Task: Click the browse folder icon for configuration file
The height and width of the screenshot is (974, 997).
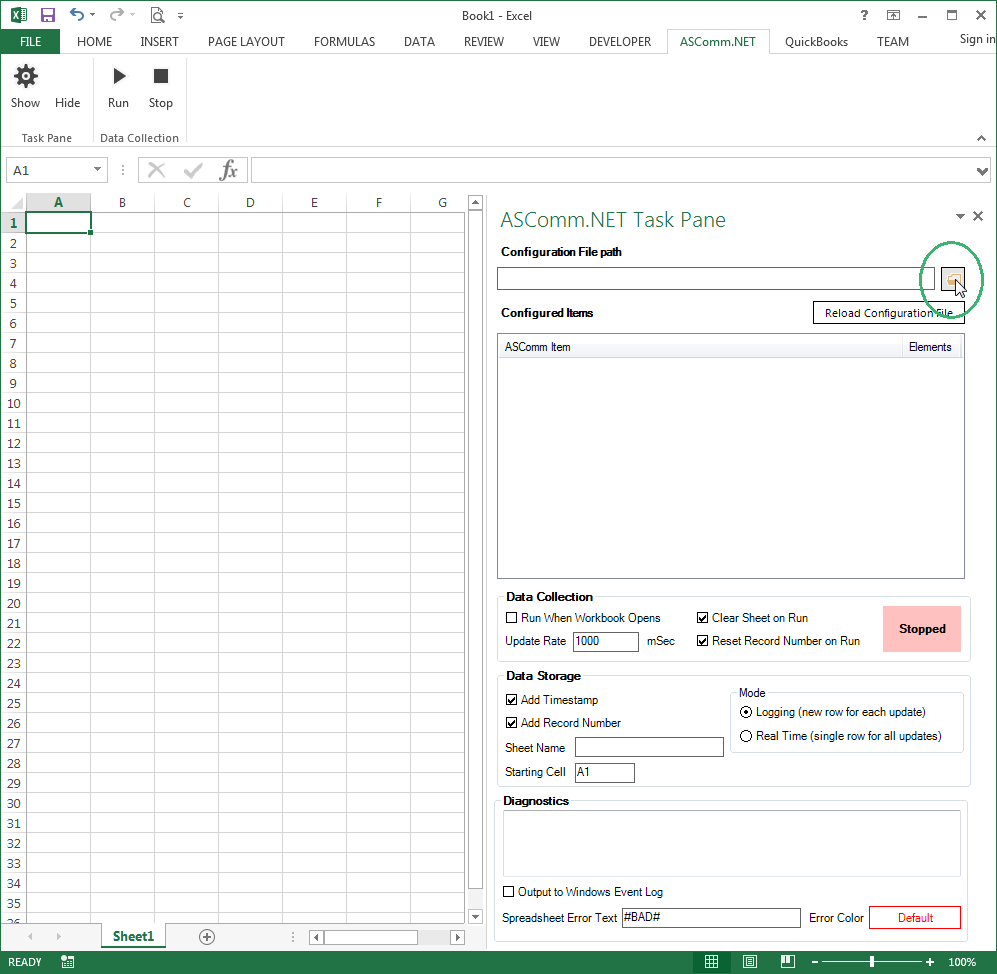Action: click(x=952, y=279)
